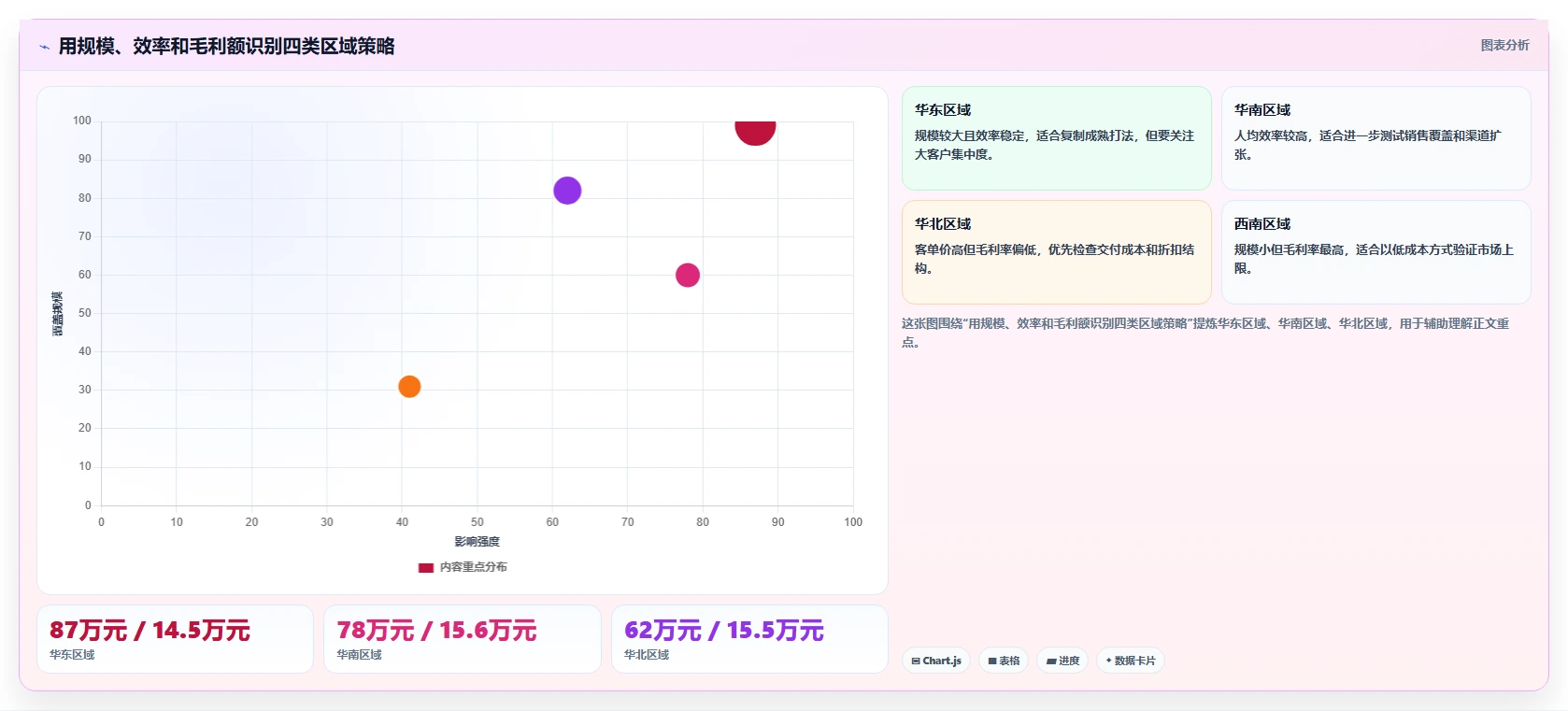
Task: Click the 87万元 / 14.5万元 stat value
Action: 150,631
